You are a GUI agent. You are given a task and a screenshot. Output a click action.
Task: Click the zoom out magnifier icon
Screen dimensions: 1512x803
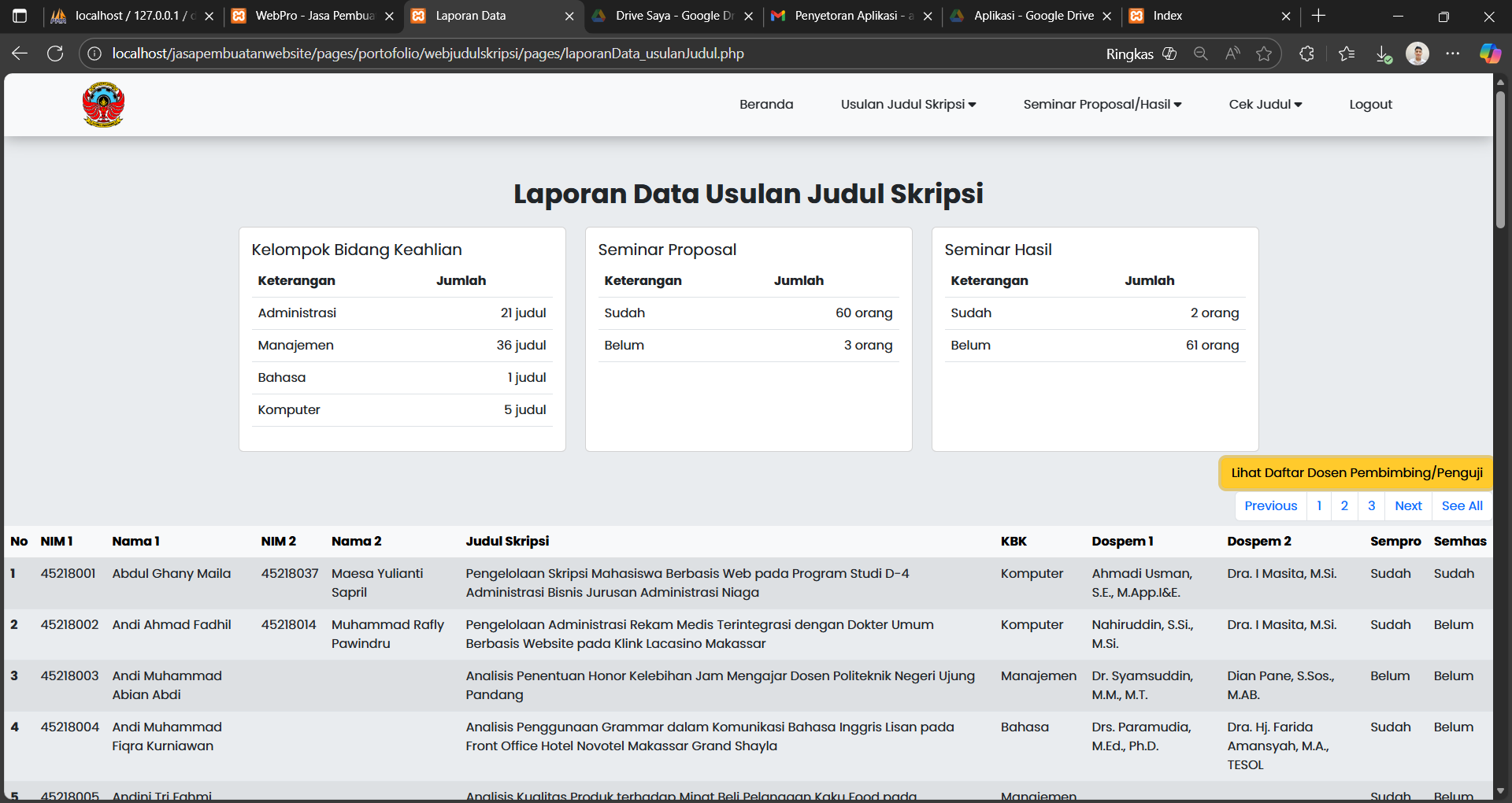pyautogui.click(x=1200, y=54)
